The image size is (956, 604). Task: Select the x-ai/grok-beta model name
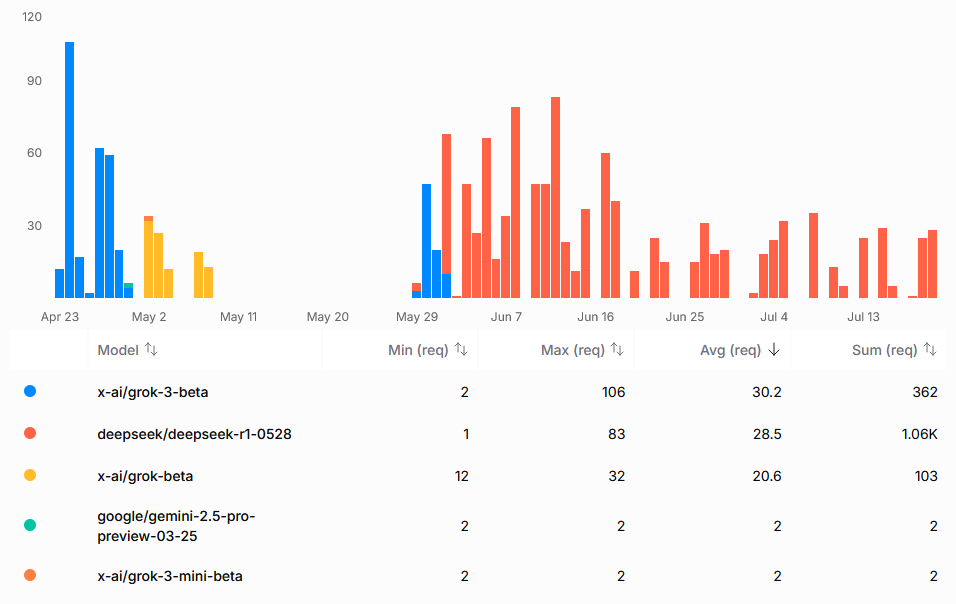(145, 476)
